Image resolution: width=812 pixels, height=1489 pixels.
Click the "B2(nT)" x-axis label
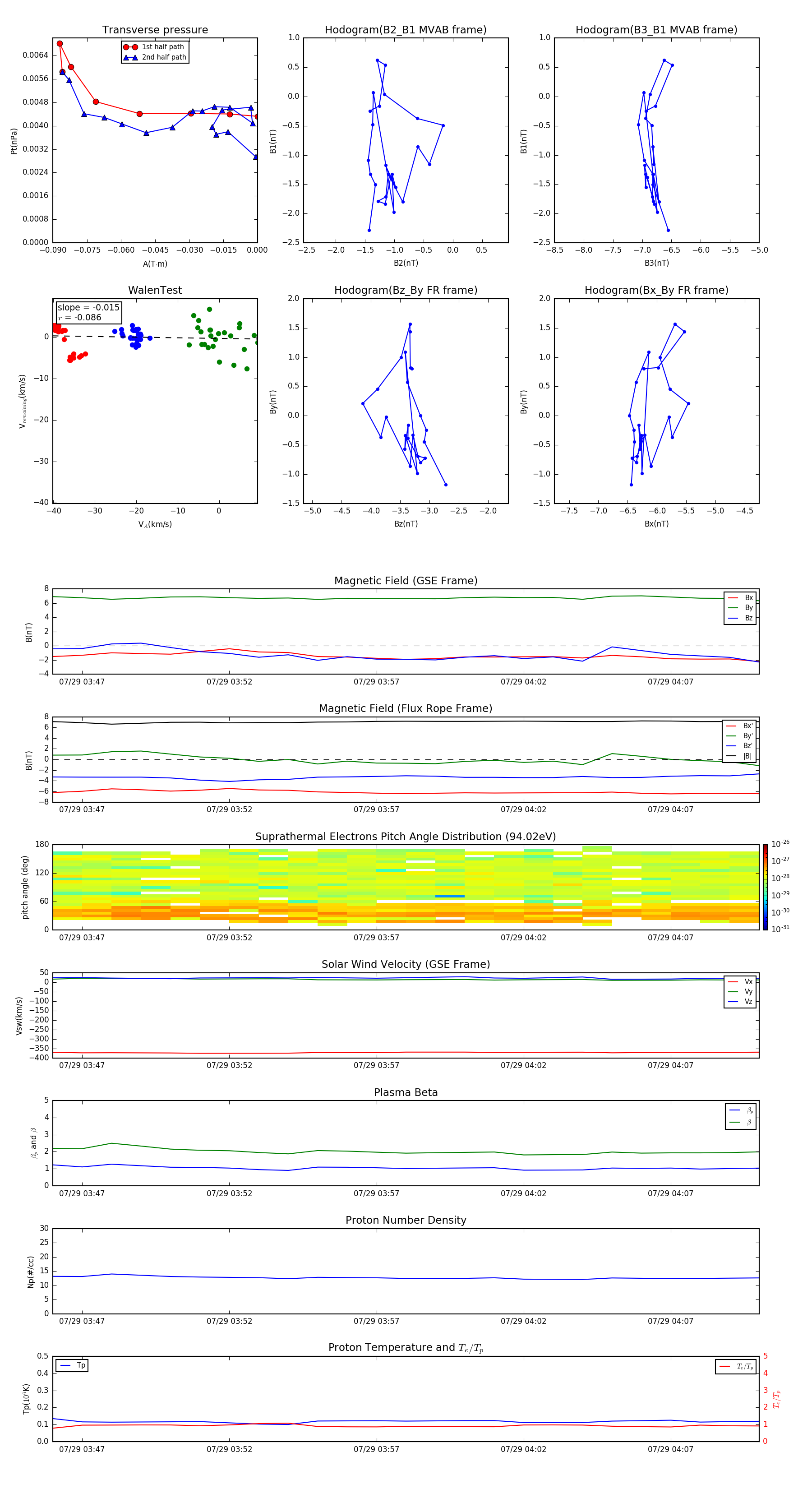tap(406, 263)
